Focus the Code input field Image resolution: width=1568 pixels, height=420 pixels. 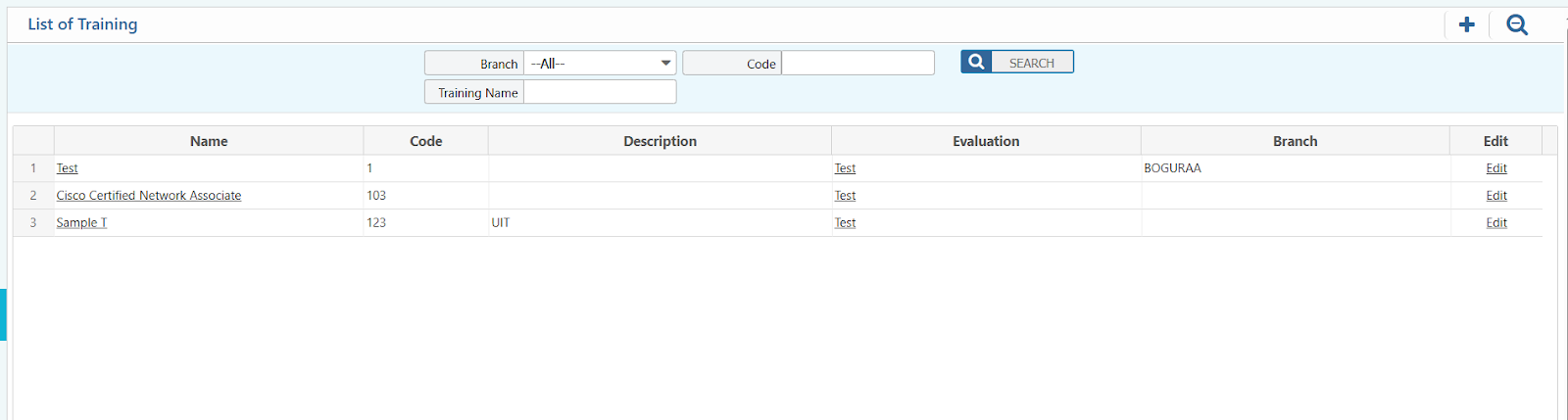[x=857, y=64]
